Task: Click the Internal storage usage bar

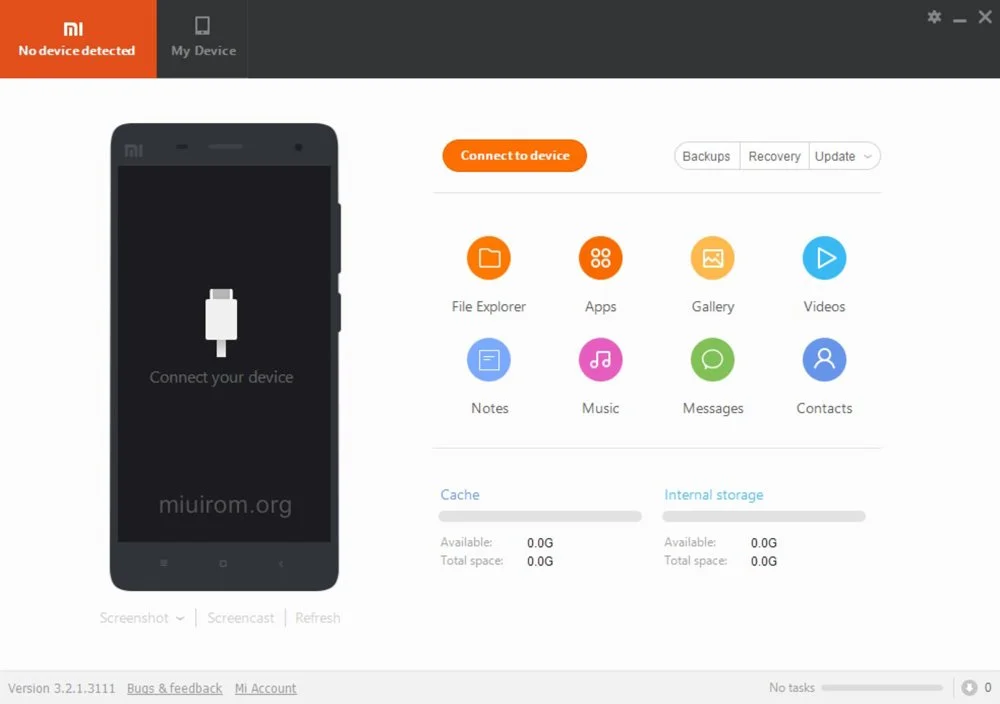Action: [764, 517]
